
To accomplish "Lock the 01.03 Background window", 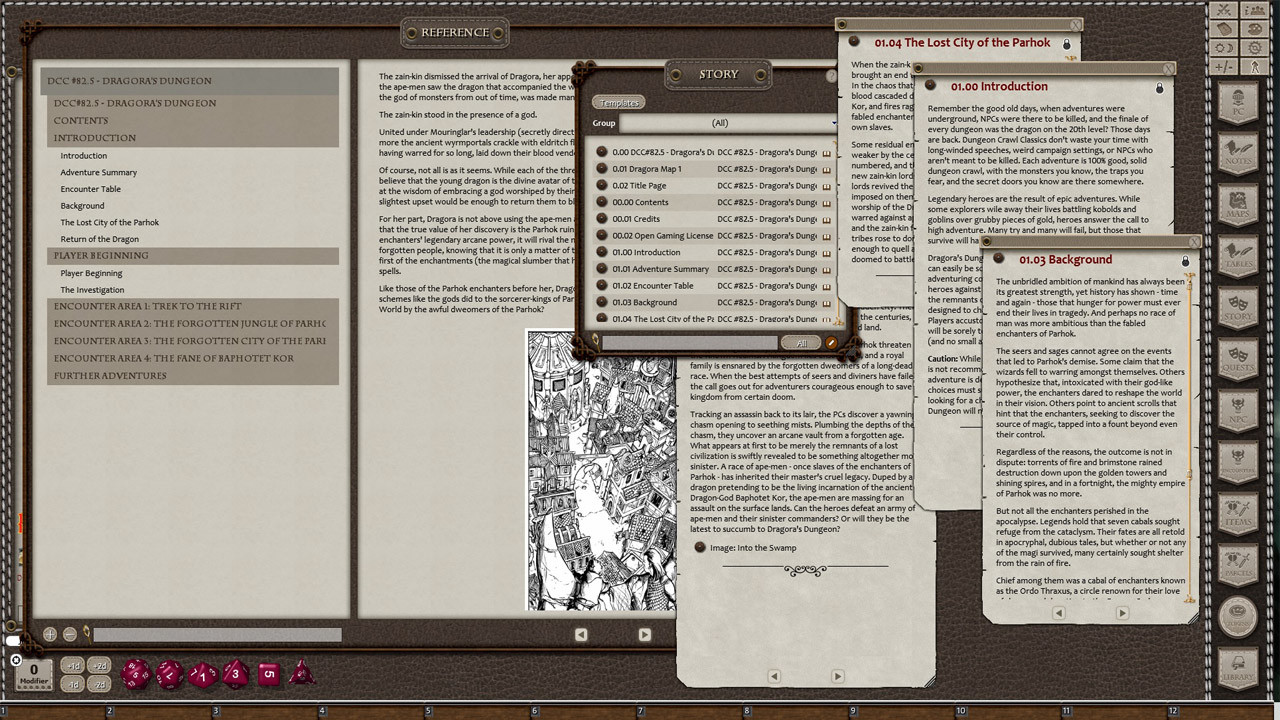I will click(1187, 259).
